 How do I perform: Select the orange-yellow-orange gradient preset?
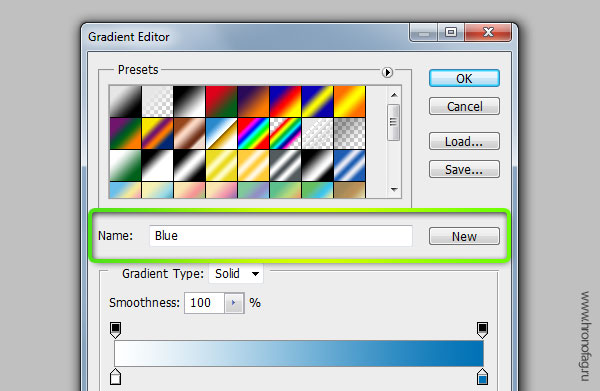[349, 101]
